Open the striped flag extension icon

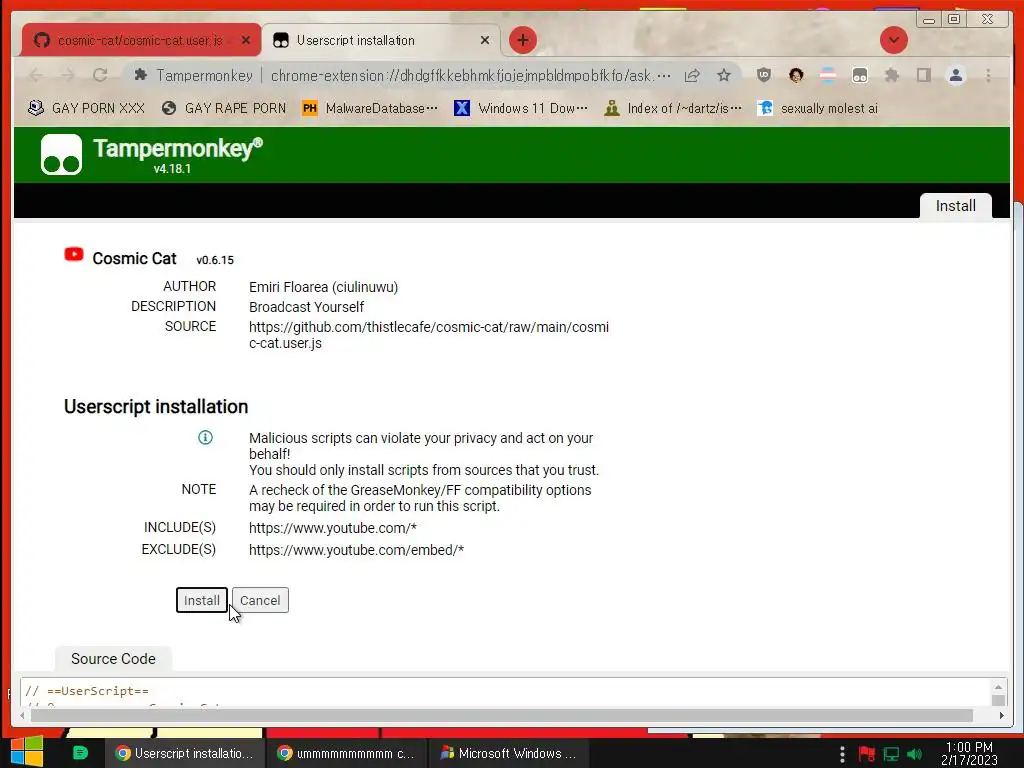[x=827, y=76]
